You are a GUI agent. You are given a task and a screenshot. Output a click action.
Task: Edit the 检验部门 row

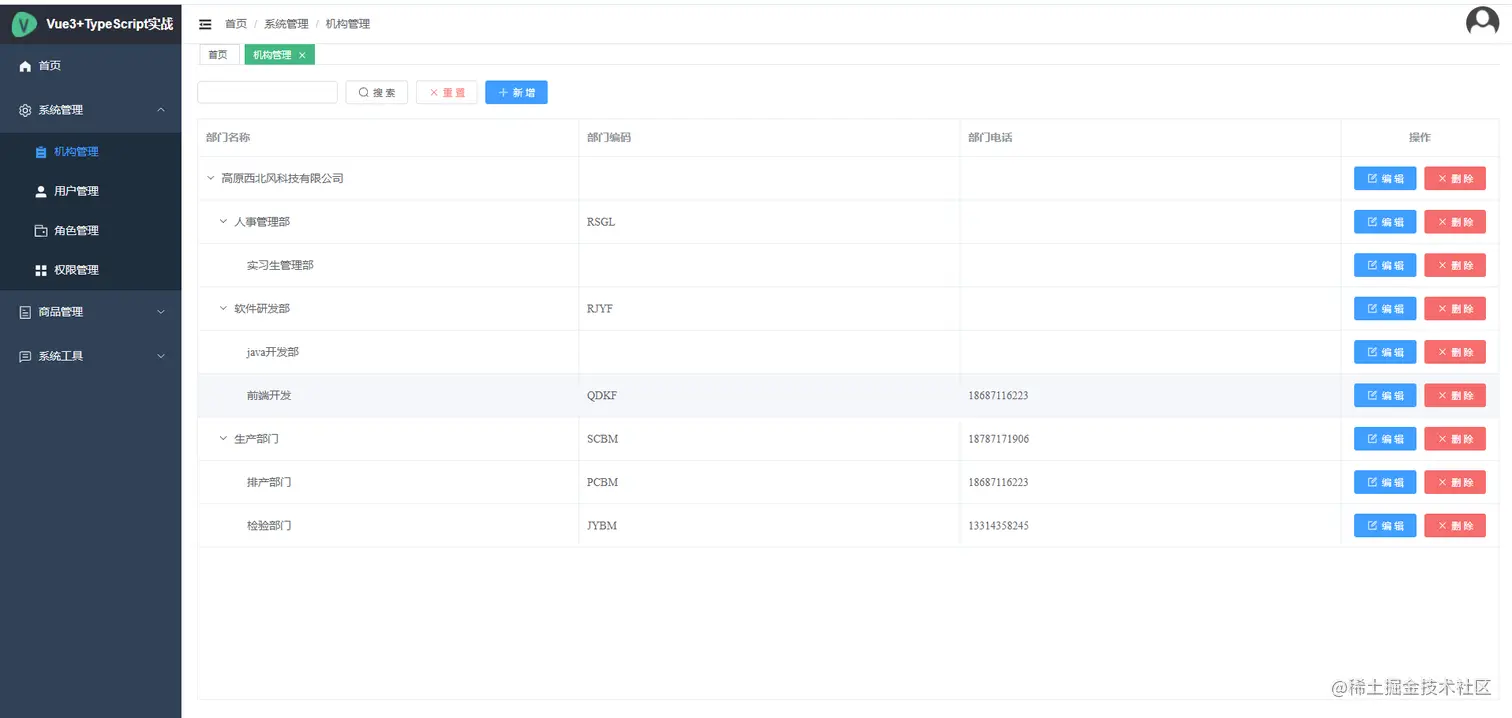coord(1385,525)
